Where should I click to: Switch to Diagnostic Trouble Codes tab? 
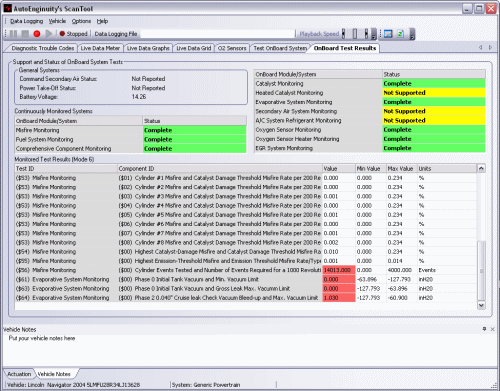[42, 48]
